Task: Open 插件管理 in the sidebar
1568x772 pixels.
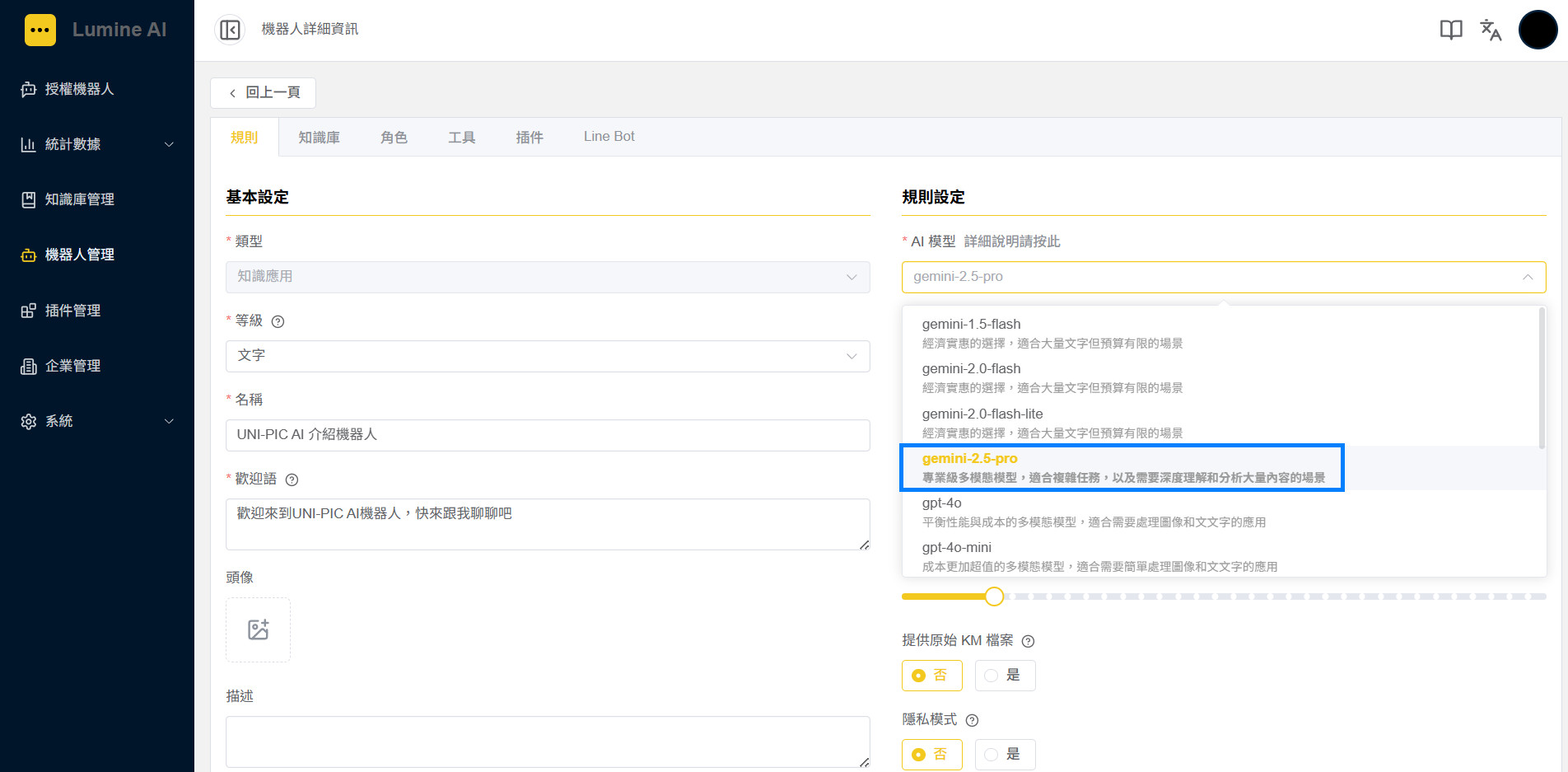Action: click(97, 311)
